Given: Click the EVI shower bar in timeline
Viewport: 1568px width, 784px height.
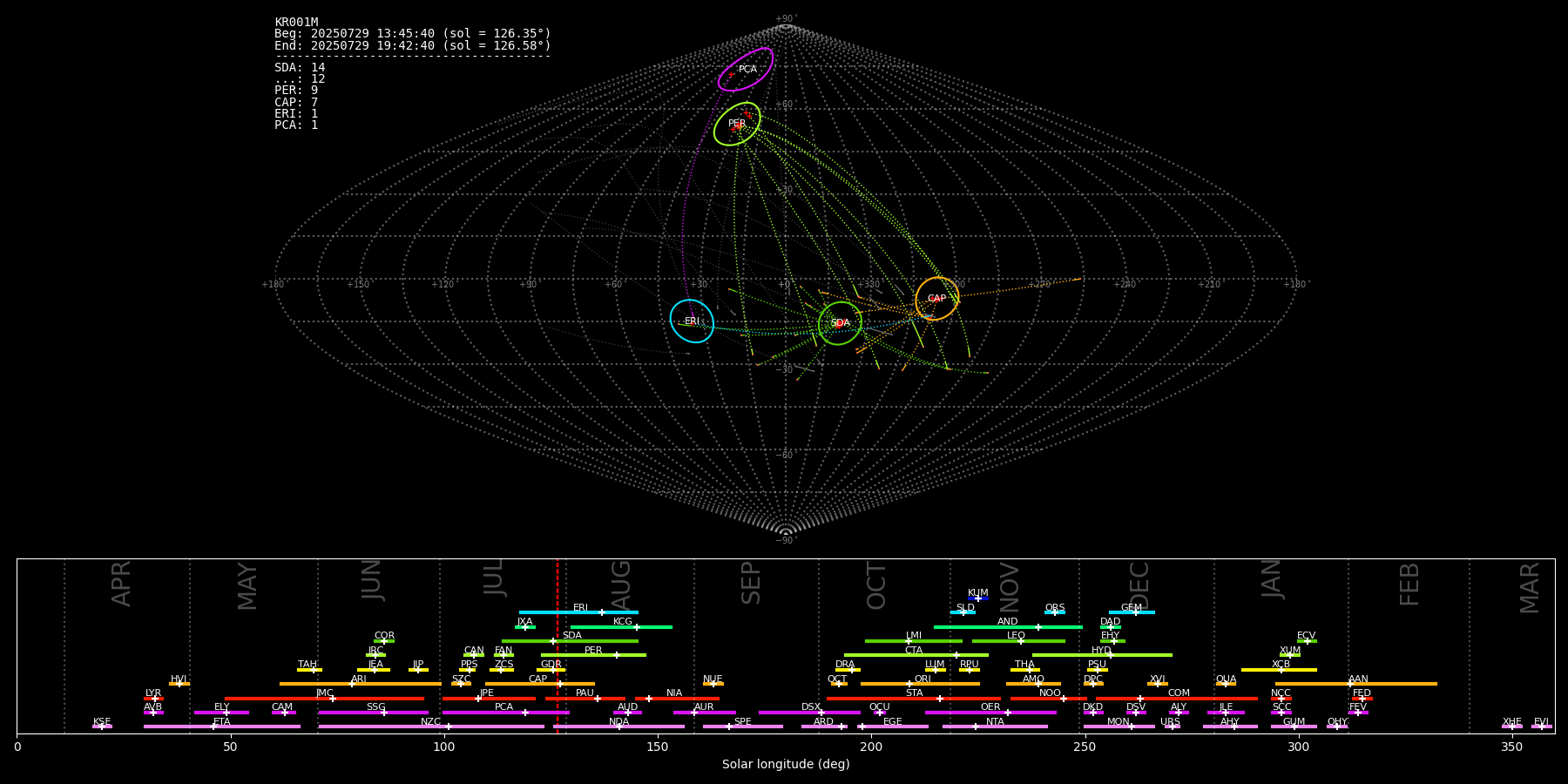Looking at the screenshot, I should click(x=1542, y=727).
